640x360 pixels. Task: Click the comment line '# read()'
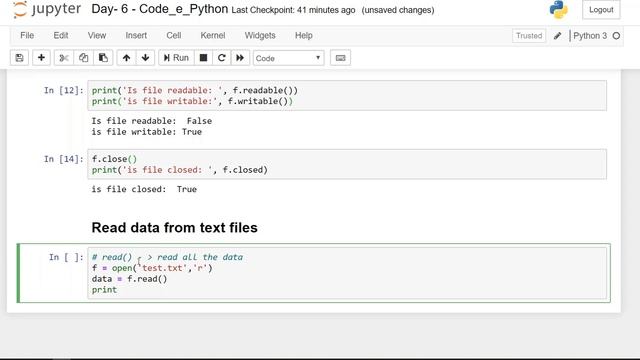click(167, 257)
